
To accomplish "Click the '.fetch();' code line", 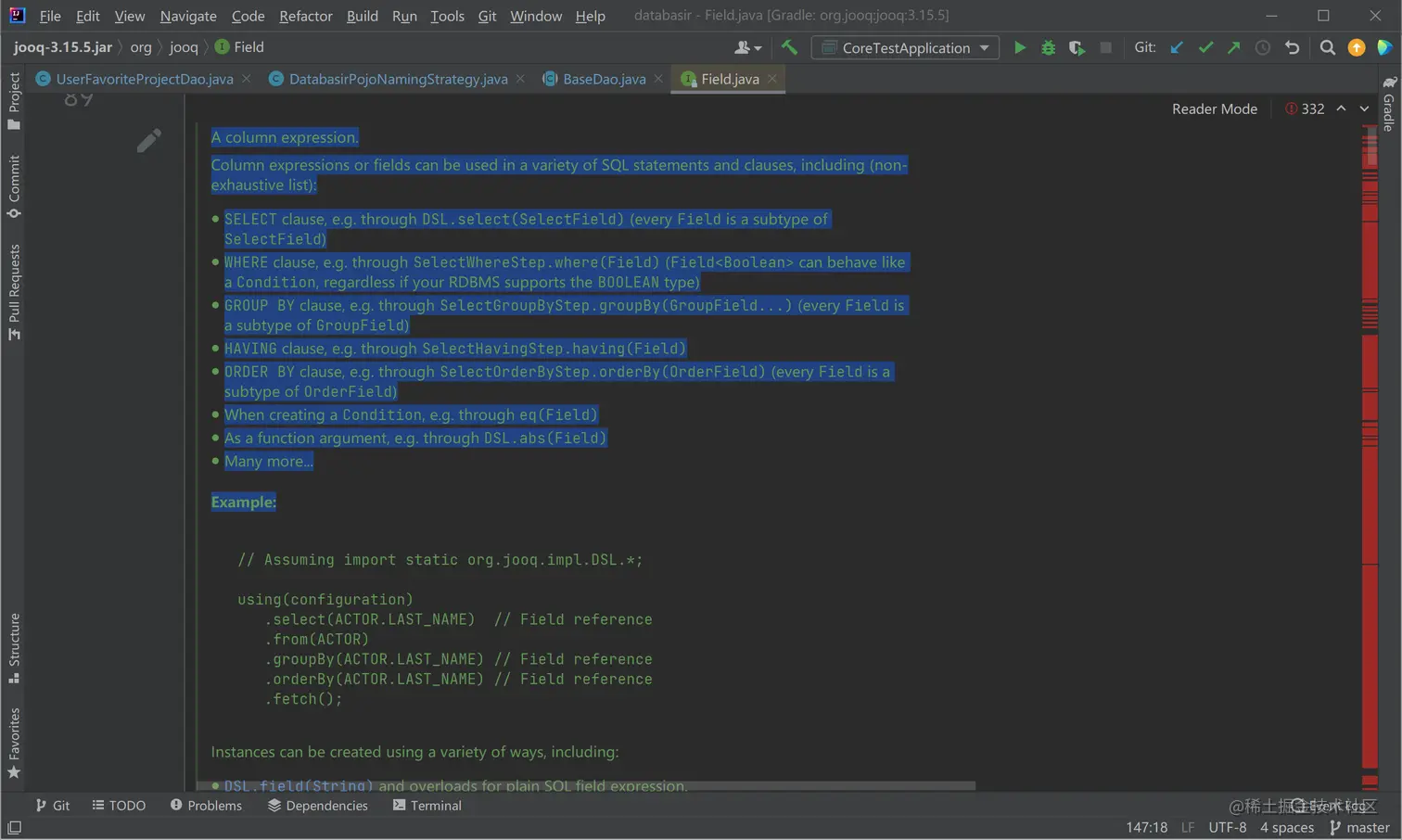I will click(303, 699).
